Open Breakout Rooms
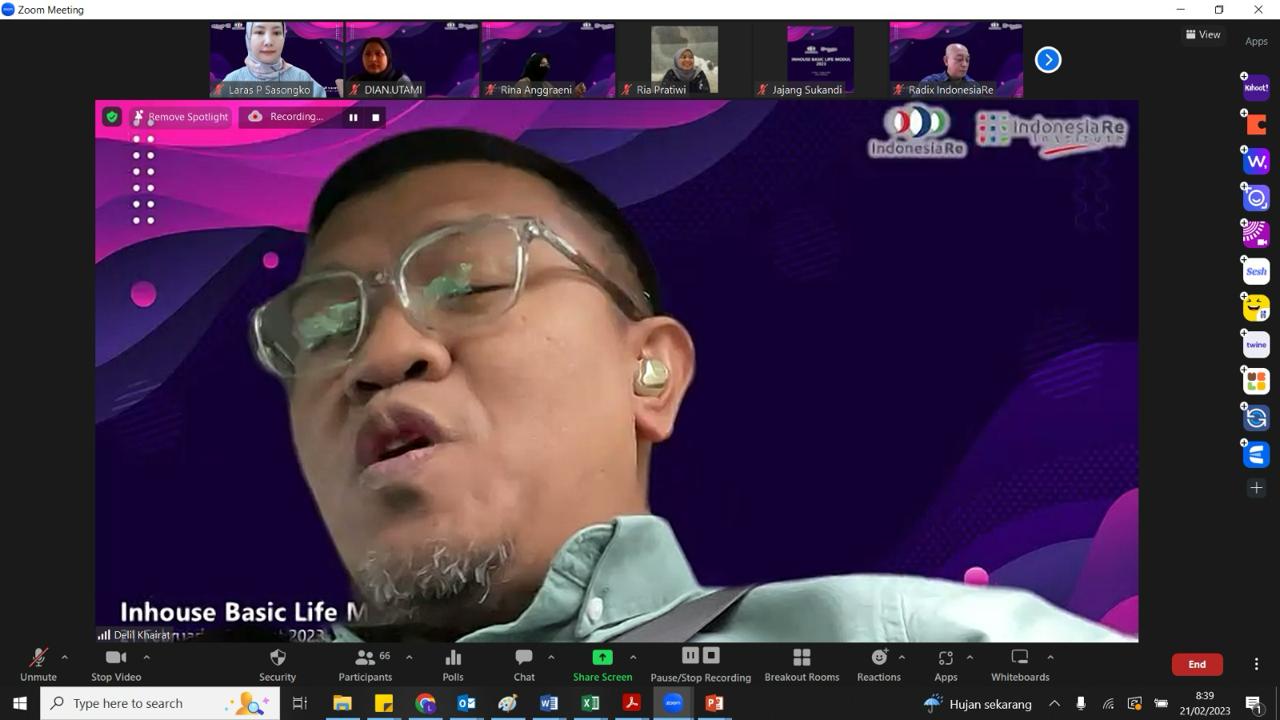This screenshot has width=1280, height=720. (802, 665)
